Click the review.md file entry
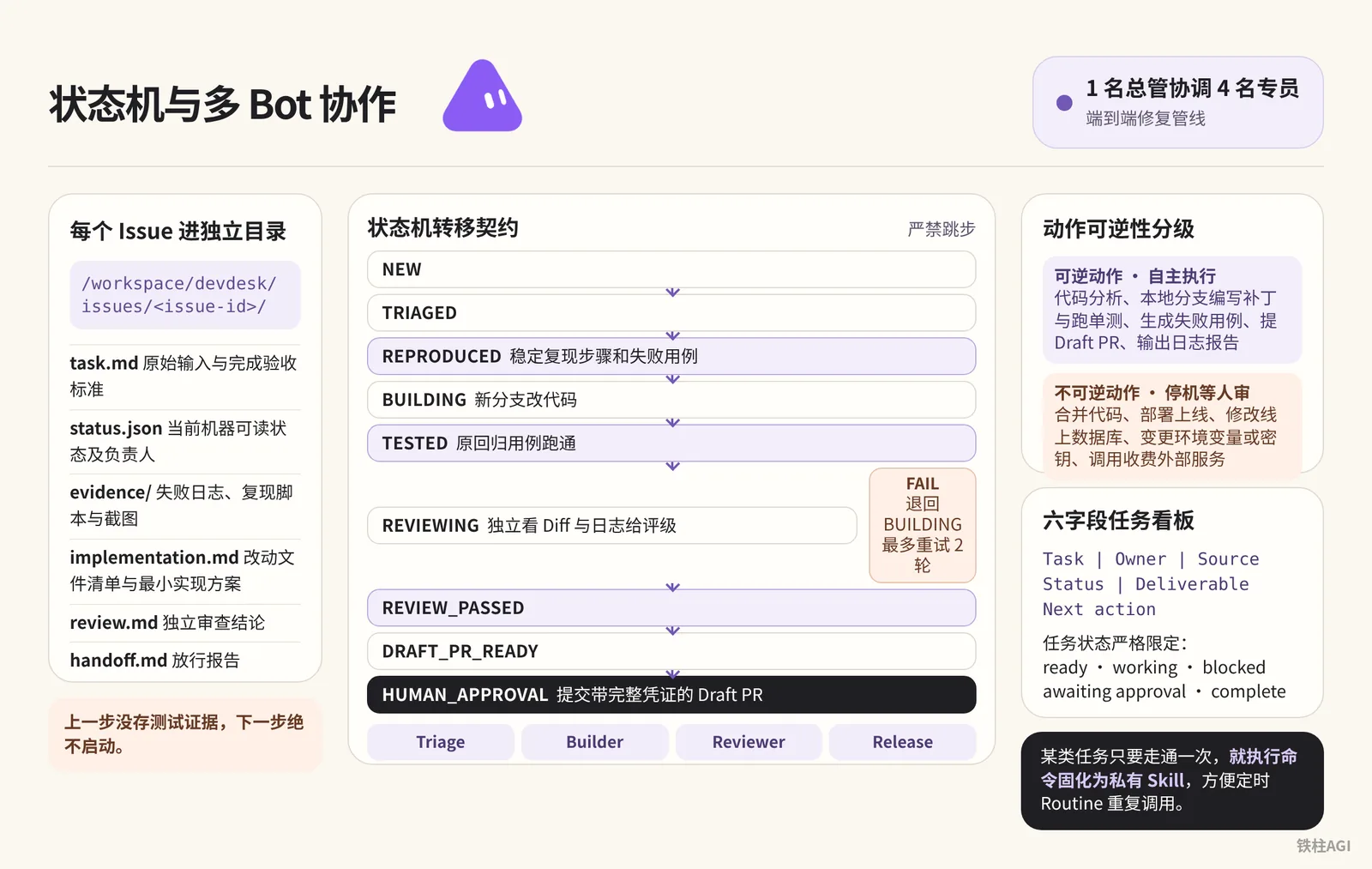The image size is (1372, 869). click(x=185, y=623)
